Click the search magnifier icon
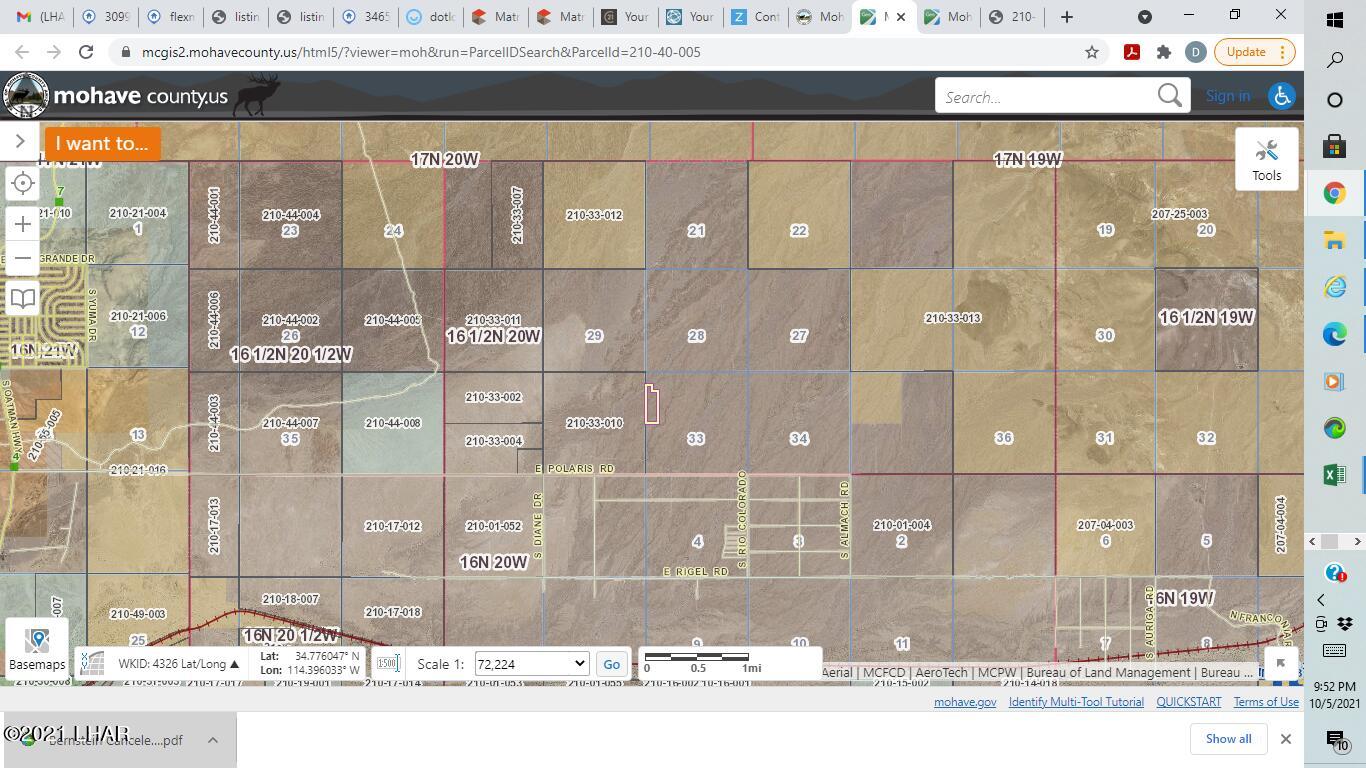Screen dimensions: 1366x768 pos(1169,96)
